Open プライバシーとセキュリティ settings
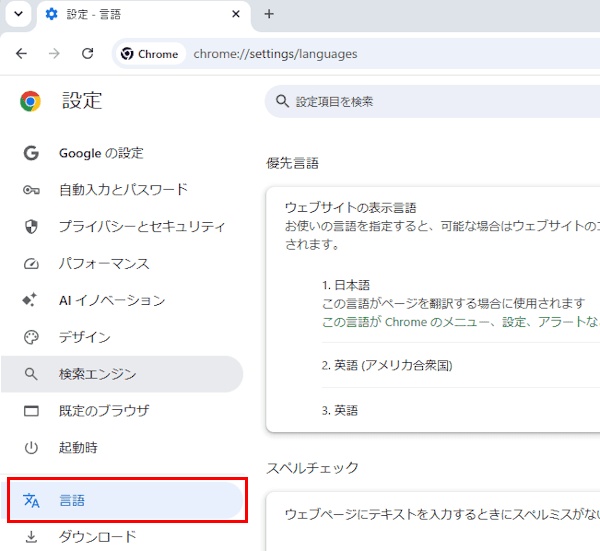This screenshot has height=551, width=600. pyautogui.click(x=122, y=227)
